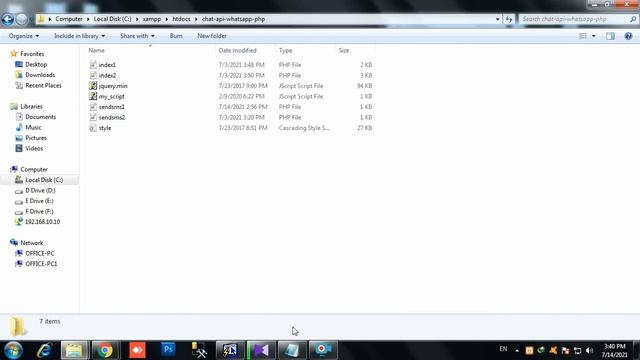The width and height of the screenshot is (640, 360).
Task: Open Favorites in the navigation pane
Action: click(x=32, y=54)
